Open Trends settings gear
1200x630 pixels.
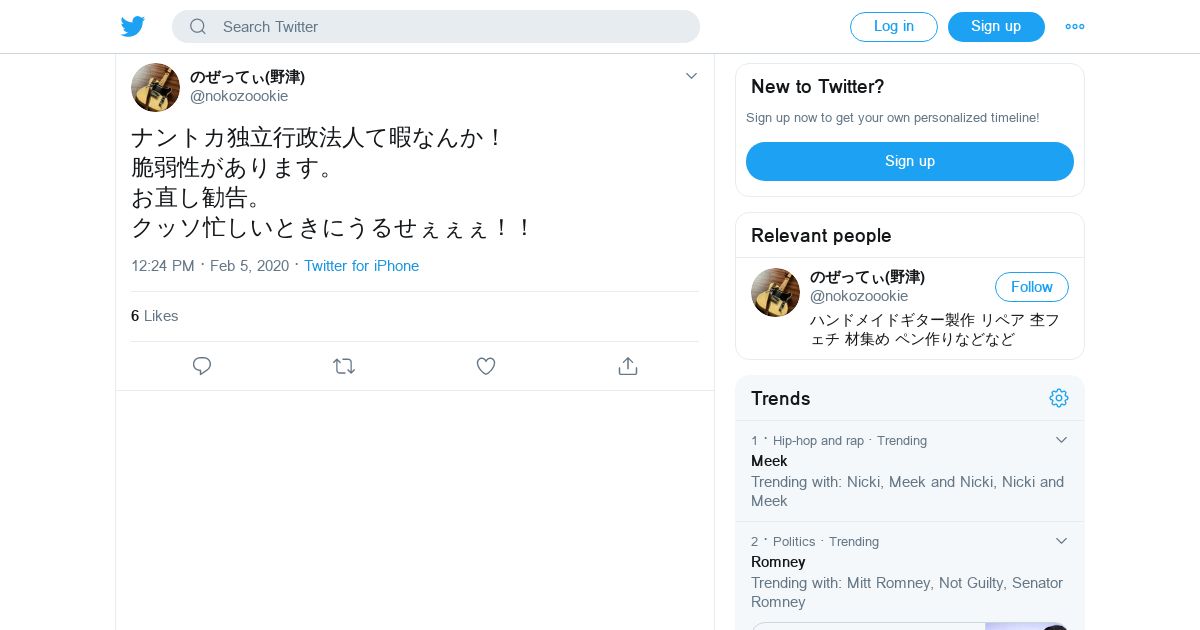pos(1059,398)
